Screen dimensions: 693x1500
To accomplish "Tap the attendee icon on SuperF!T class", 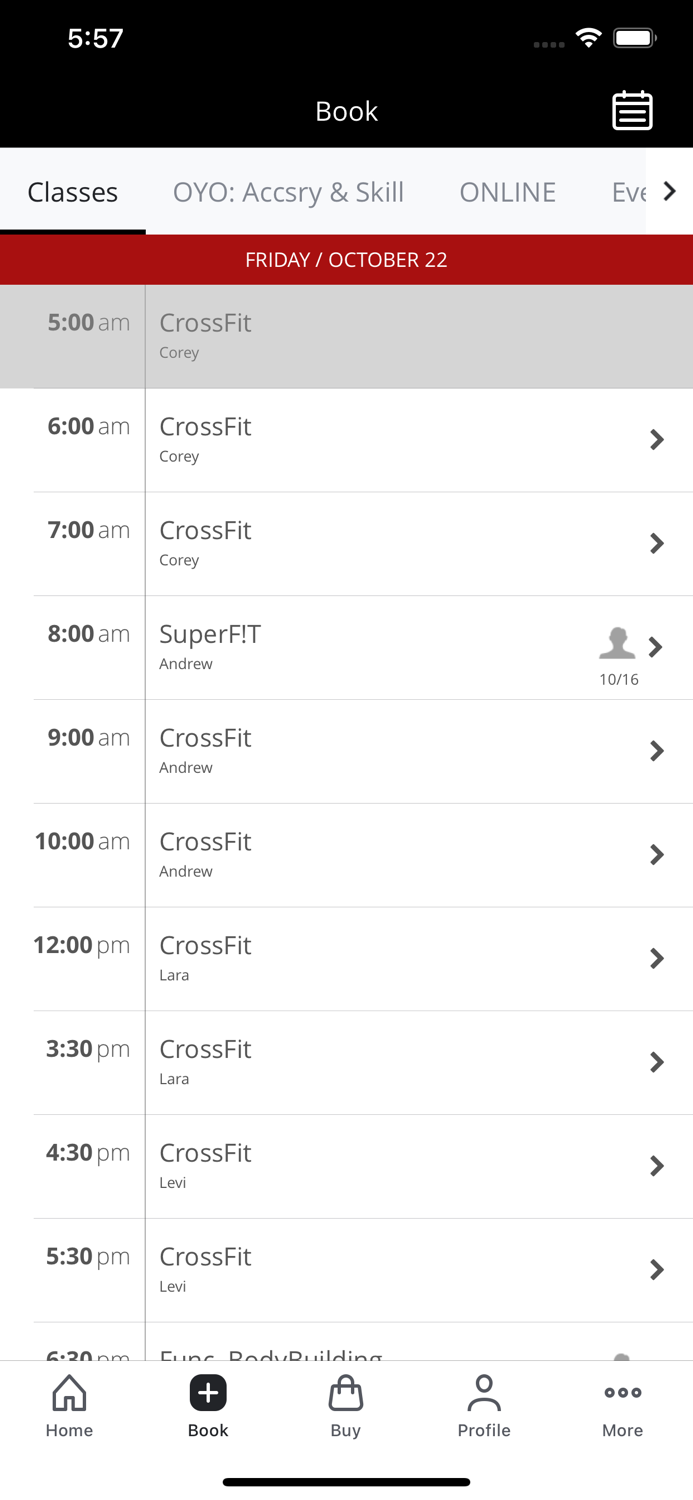I will 617,645.
